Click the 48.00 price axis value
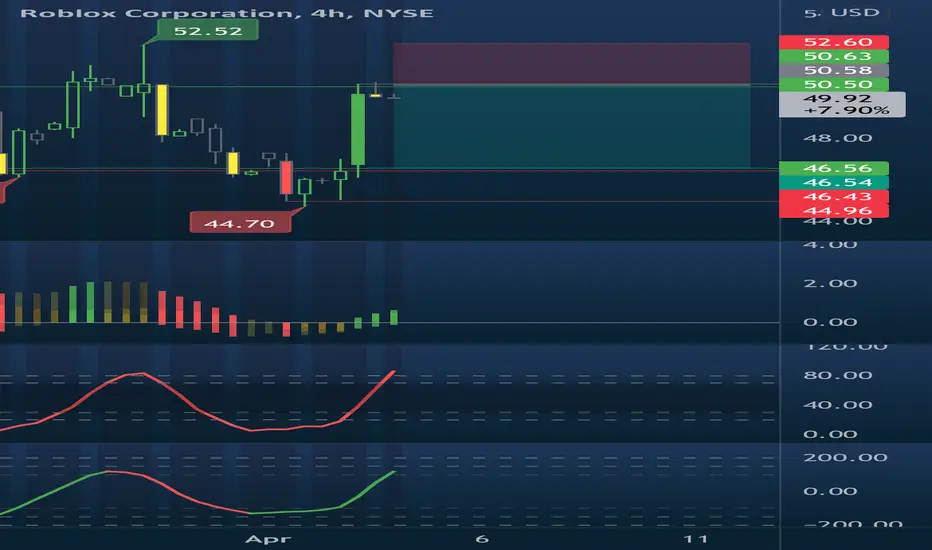The image size is (932, 550). click(837, 138)
